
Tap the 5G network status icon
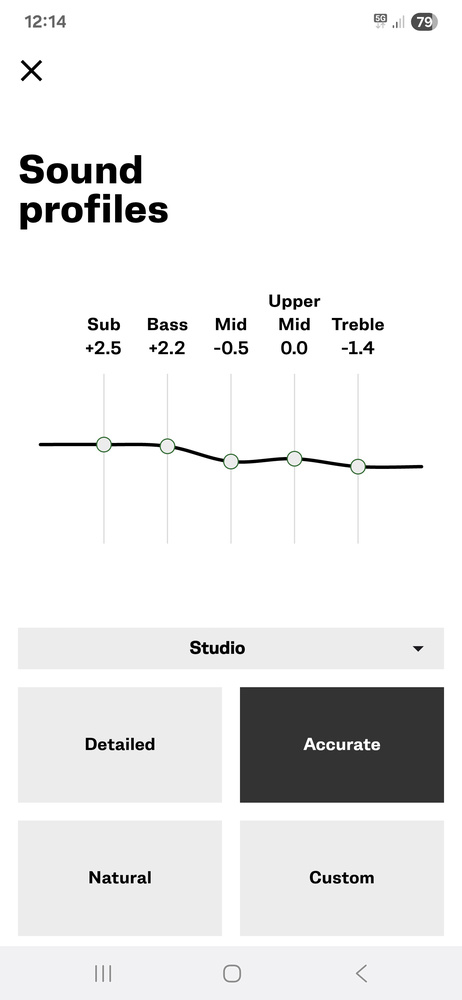(380, 21)
